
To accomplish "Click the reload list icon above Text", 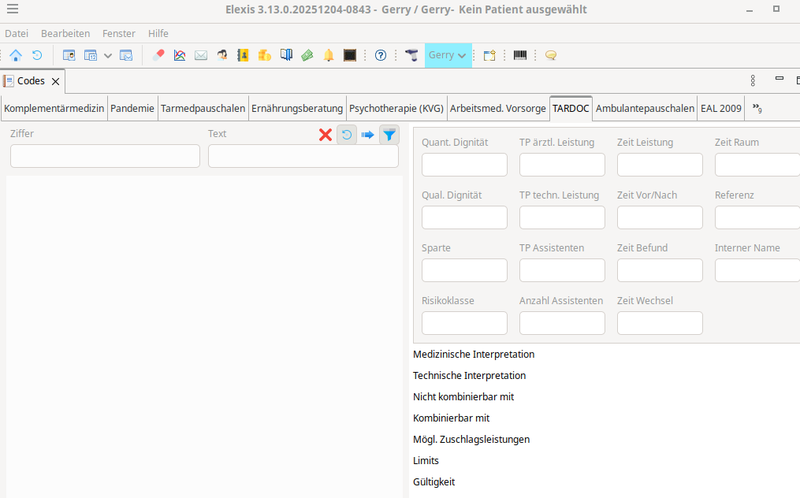I will (346, 135).
